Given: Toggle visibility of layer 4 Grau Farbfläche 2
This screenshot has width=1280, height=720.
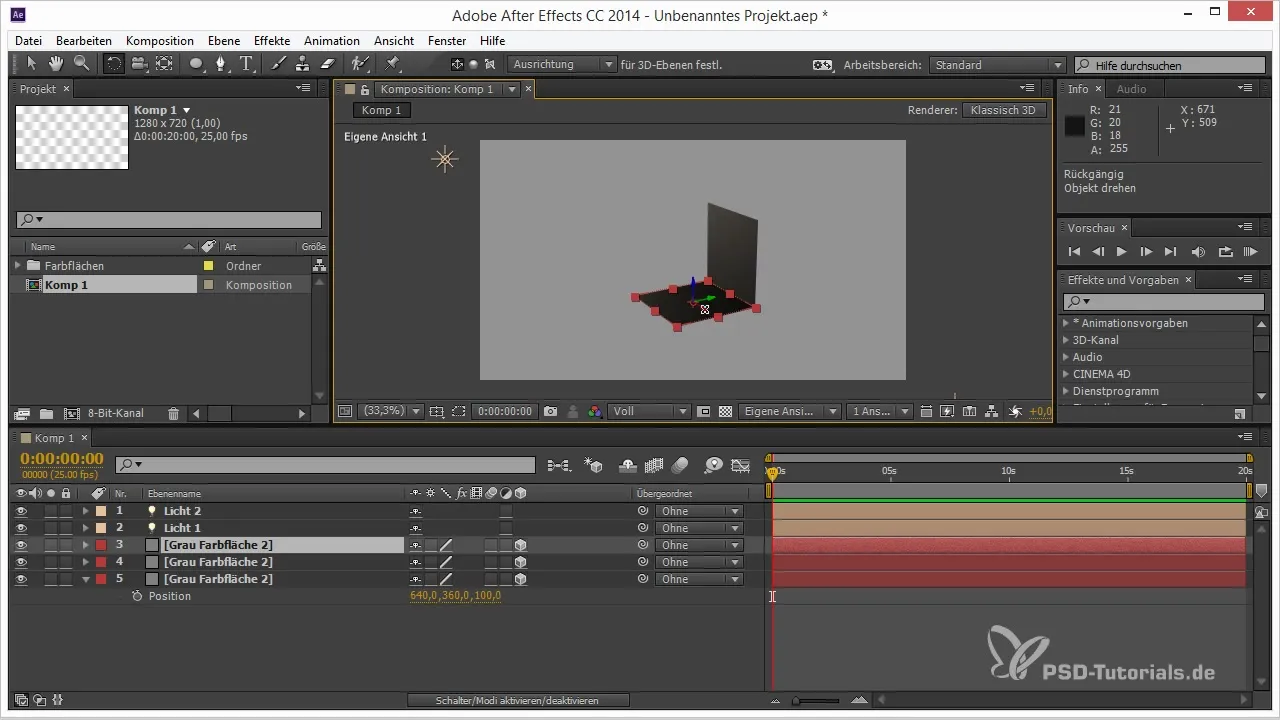Looking at the screenshot, I should coord(21,562).
